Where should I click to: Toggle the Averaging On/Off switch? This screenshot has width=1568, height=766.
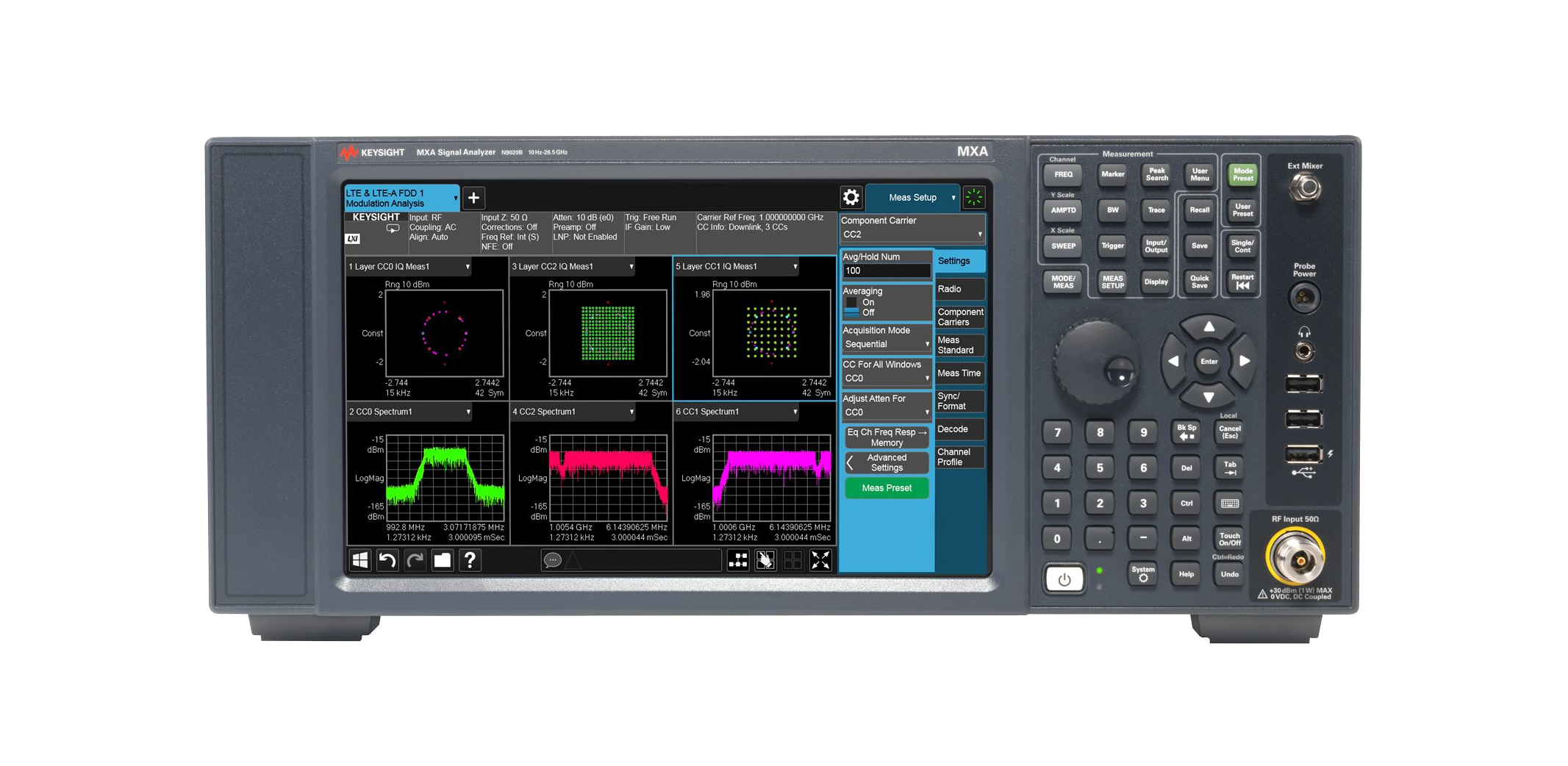click(x=851, y=307)
